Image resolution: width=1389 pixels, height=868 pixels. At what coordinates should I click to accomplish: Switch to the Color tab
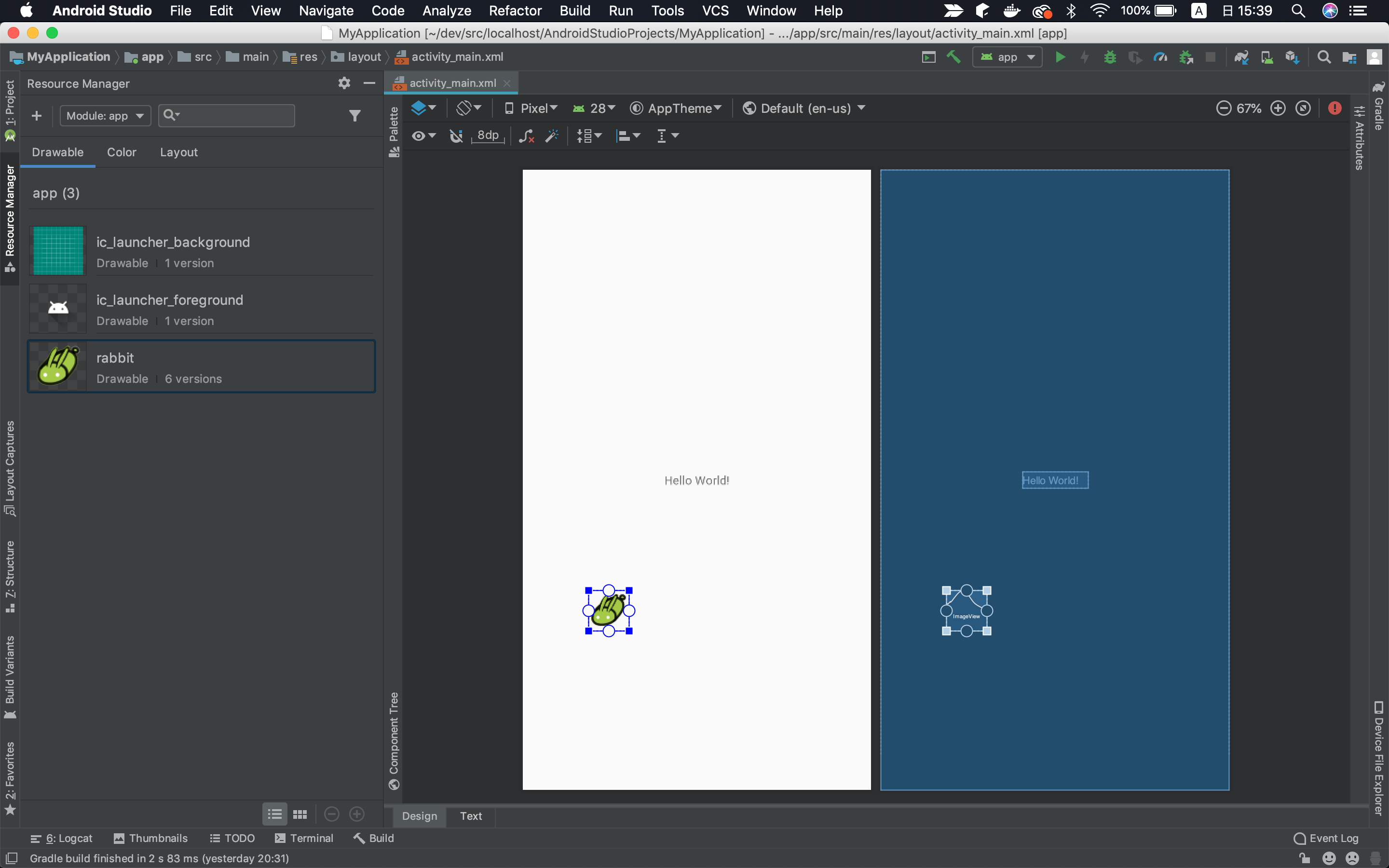[x=122, y=152]
